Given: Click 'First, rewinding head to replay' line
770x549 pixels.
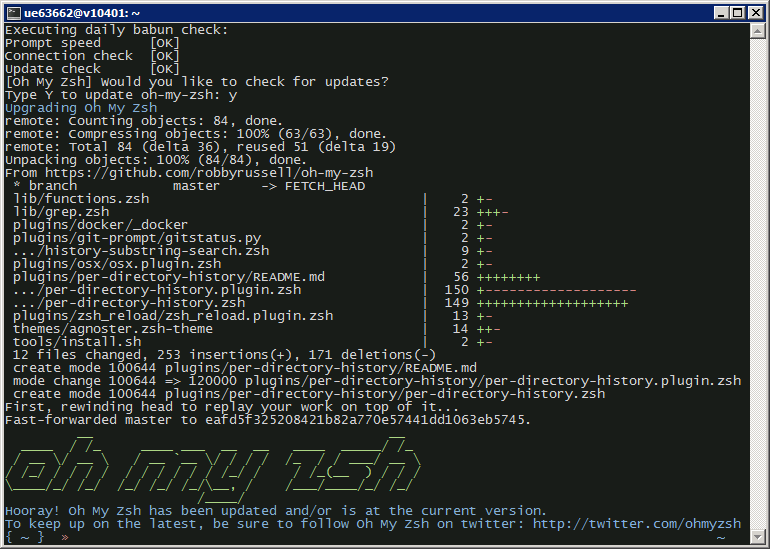Looking at the screenshot, I should tap(232, 407).
